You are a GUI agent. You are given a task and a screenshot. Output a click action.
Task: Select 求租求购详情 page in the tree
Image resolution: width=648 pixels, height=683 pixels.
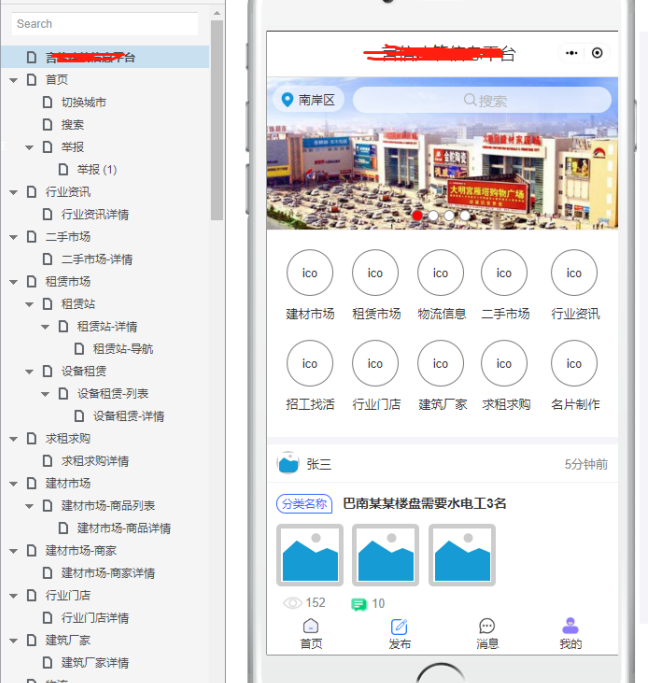point(95,461)
